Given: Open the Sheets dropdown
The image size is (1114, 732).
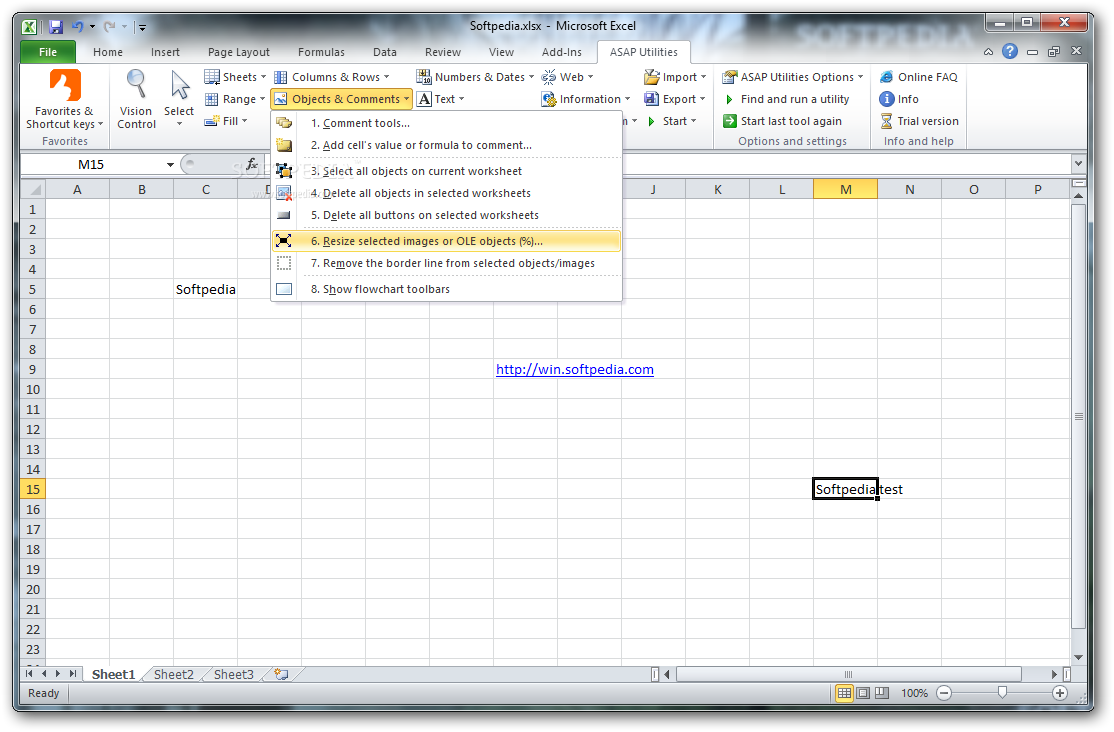Looking at the screenshot, I should tap(235, 77).
